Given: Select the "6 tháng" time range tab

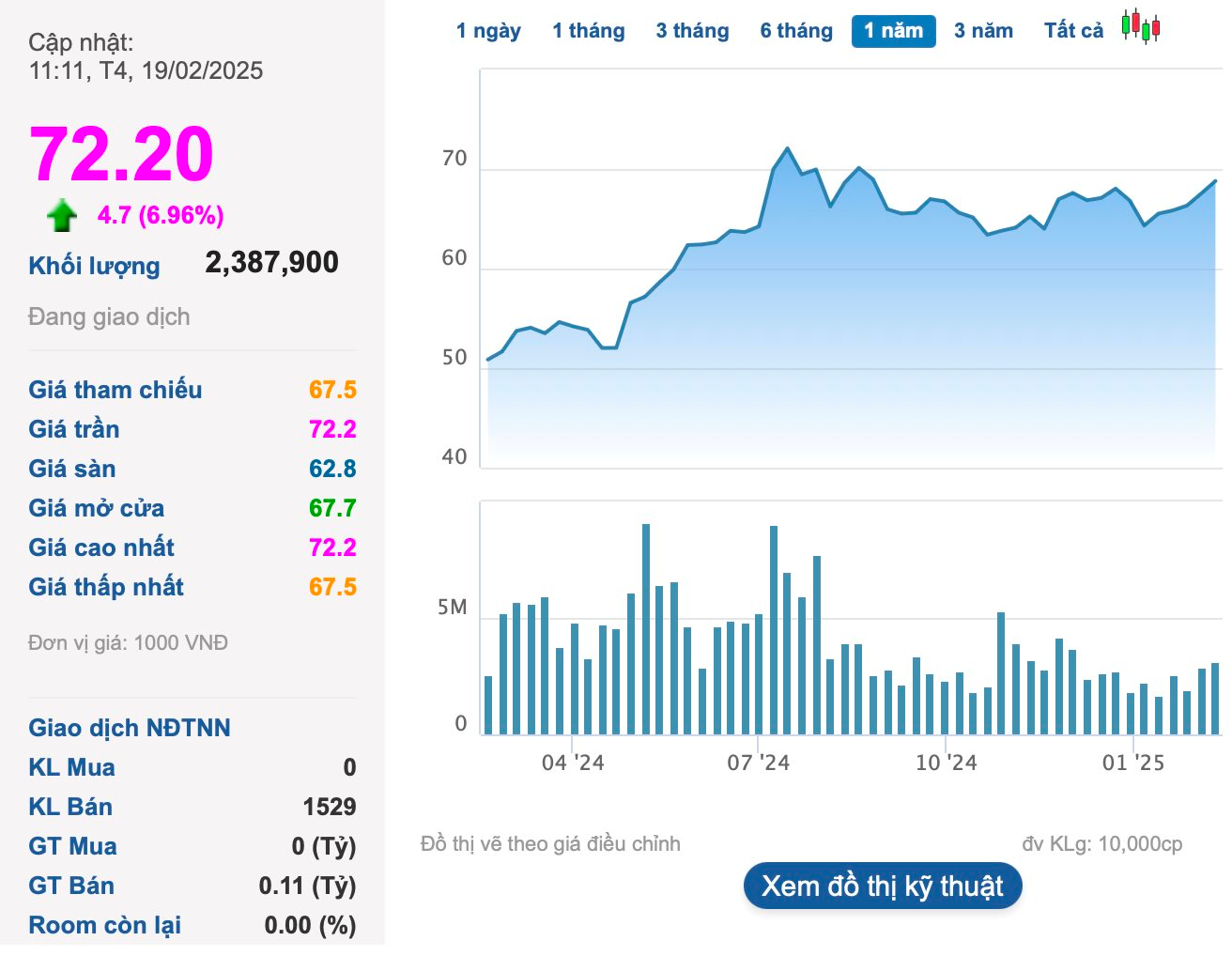Looking at the screenshot, I should 796,31.
